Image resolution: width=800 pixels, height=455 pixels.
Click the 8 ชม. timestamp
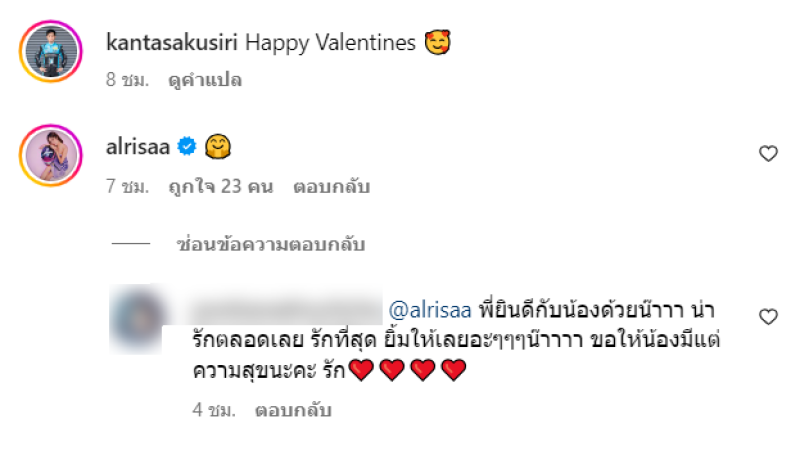127,79
